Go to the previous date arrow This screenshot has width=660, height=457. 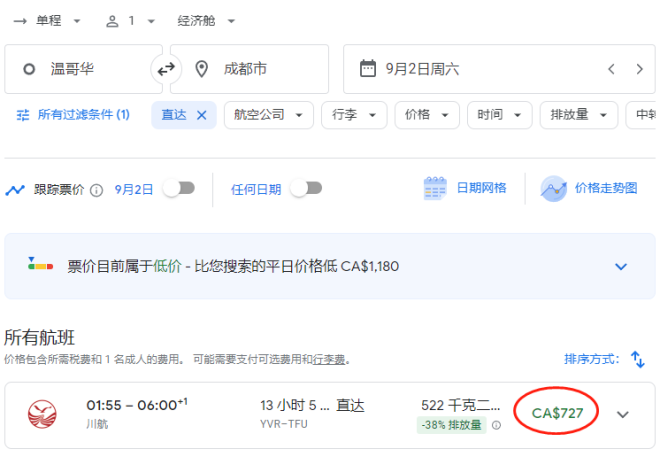611,69
